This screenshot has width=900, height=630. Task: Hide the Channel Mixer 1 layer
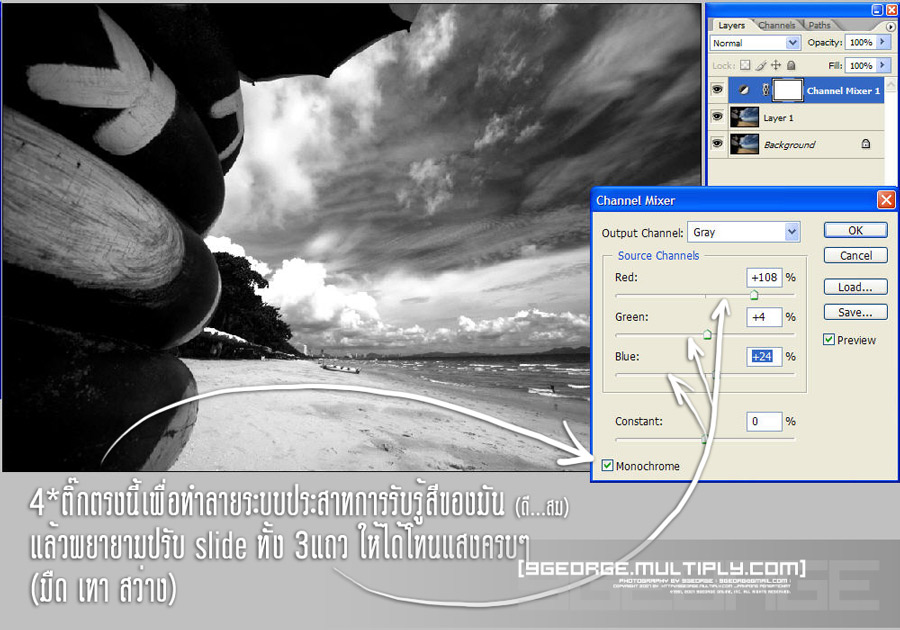[717, 91]
